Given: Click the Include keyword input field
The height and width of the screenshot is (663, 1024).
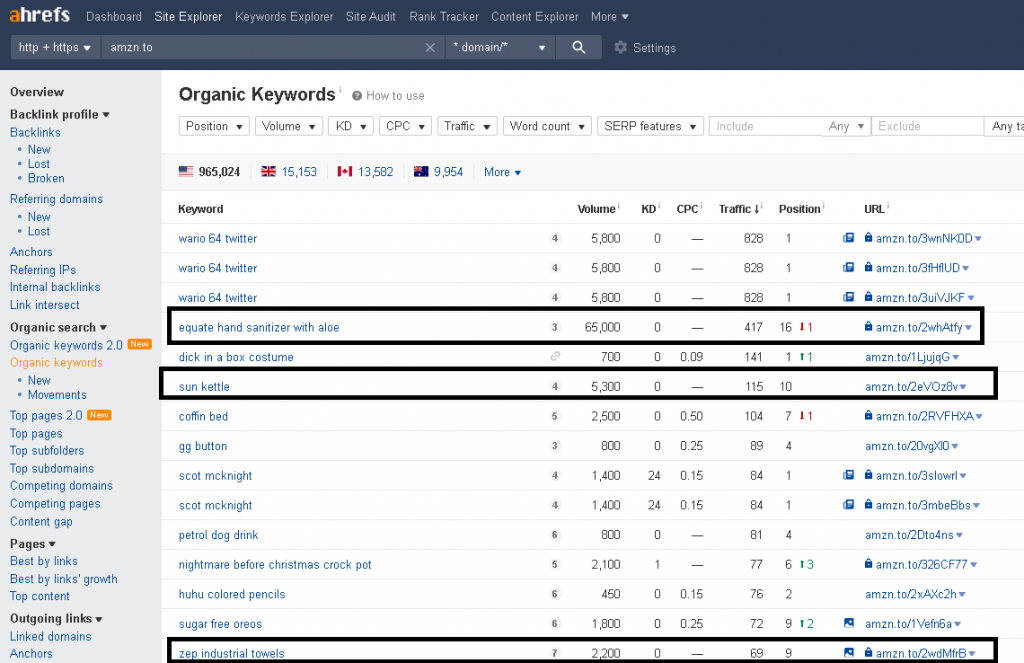Looking at the screenshot, I should [x=765, y=126].
